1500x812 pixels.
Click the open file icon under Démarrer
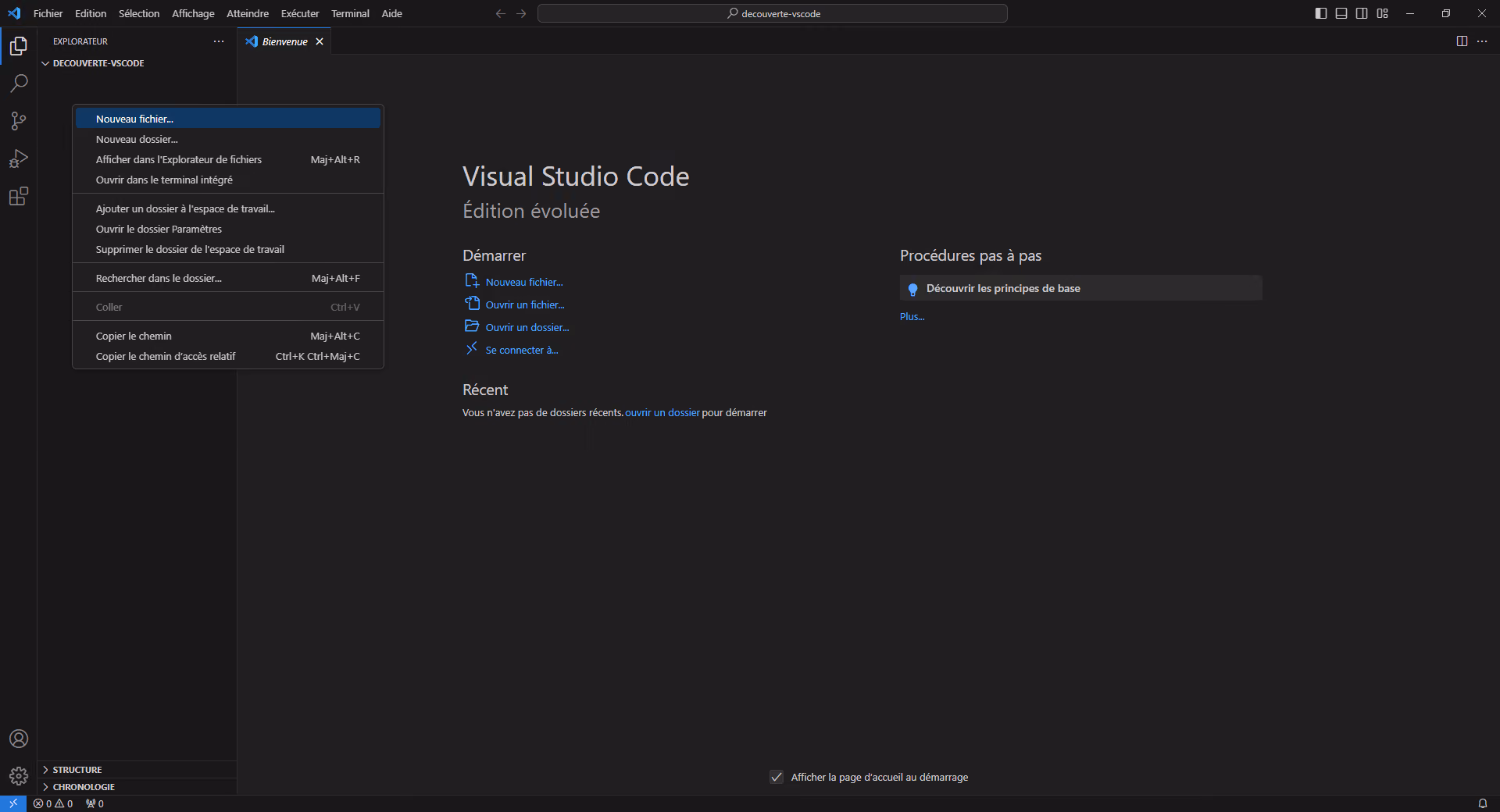(472, 304)
